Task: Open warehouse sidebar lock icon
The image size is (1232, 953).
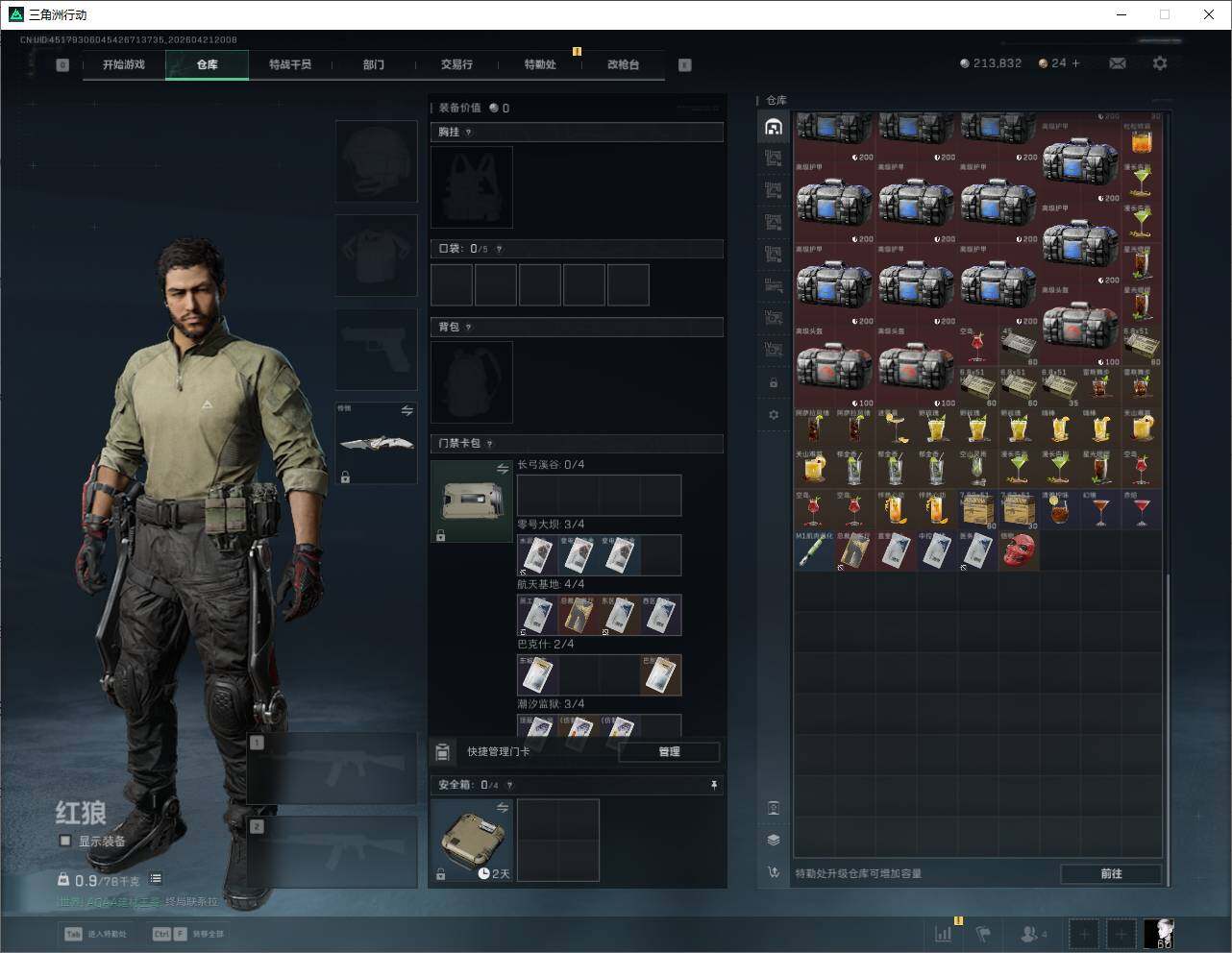Action: pyautogui.click(x=774, y=382)
